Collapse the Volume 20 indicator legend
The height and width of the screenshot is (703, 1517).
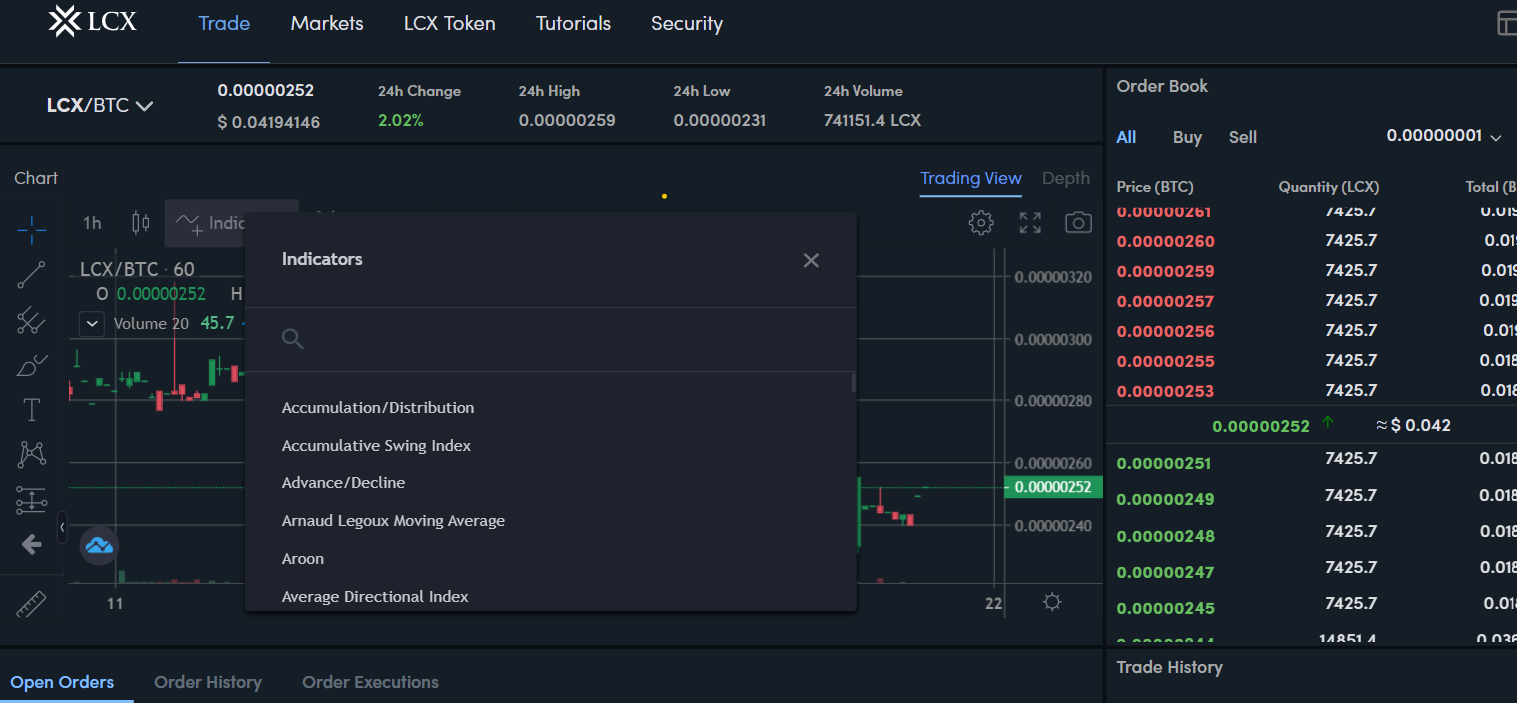click(92, 324)
